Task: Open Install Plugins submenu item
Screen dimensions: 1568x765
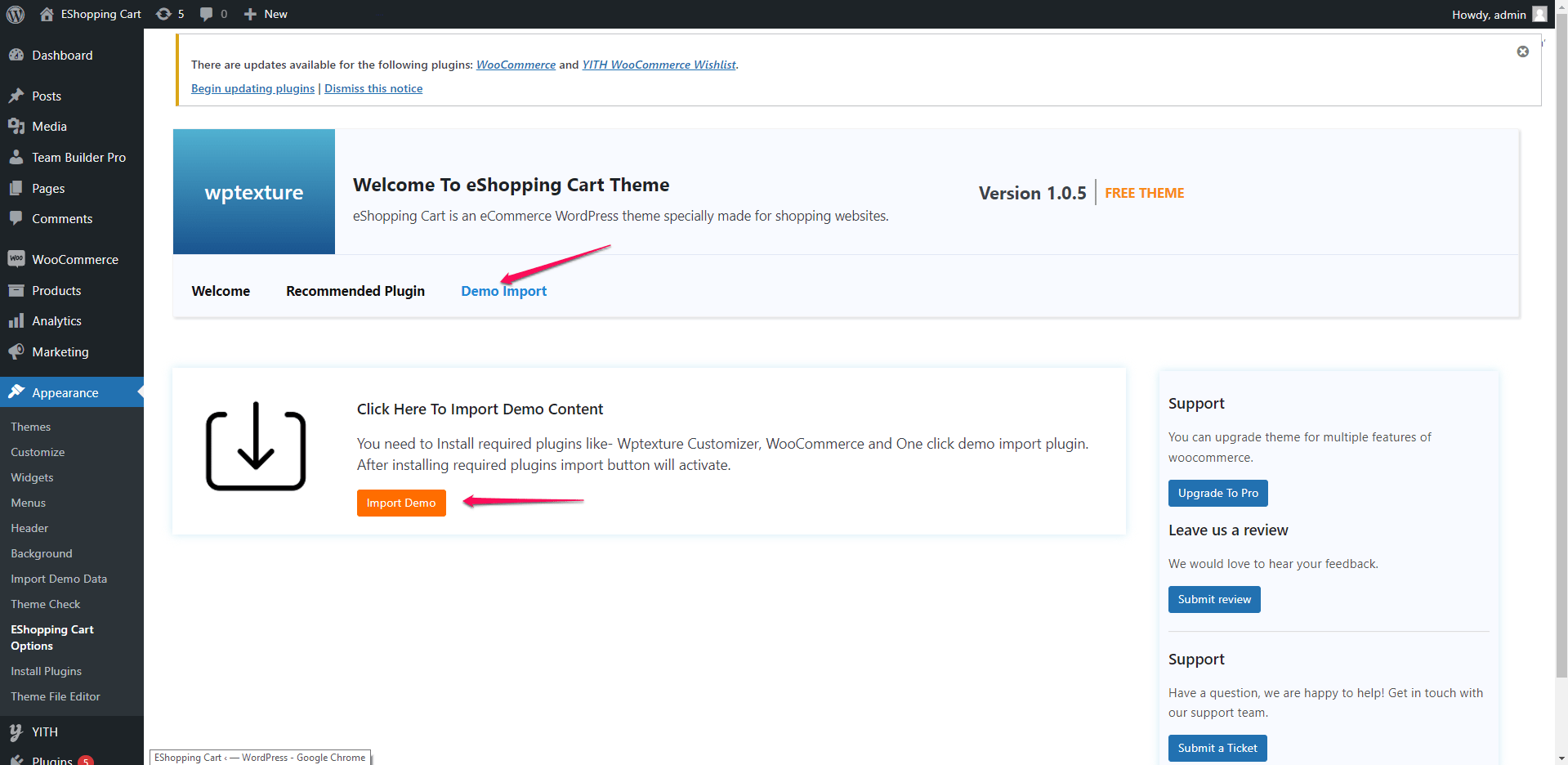Action: coord(47,671)
